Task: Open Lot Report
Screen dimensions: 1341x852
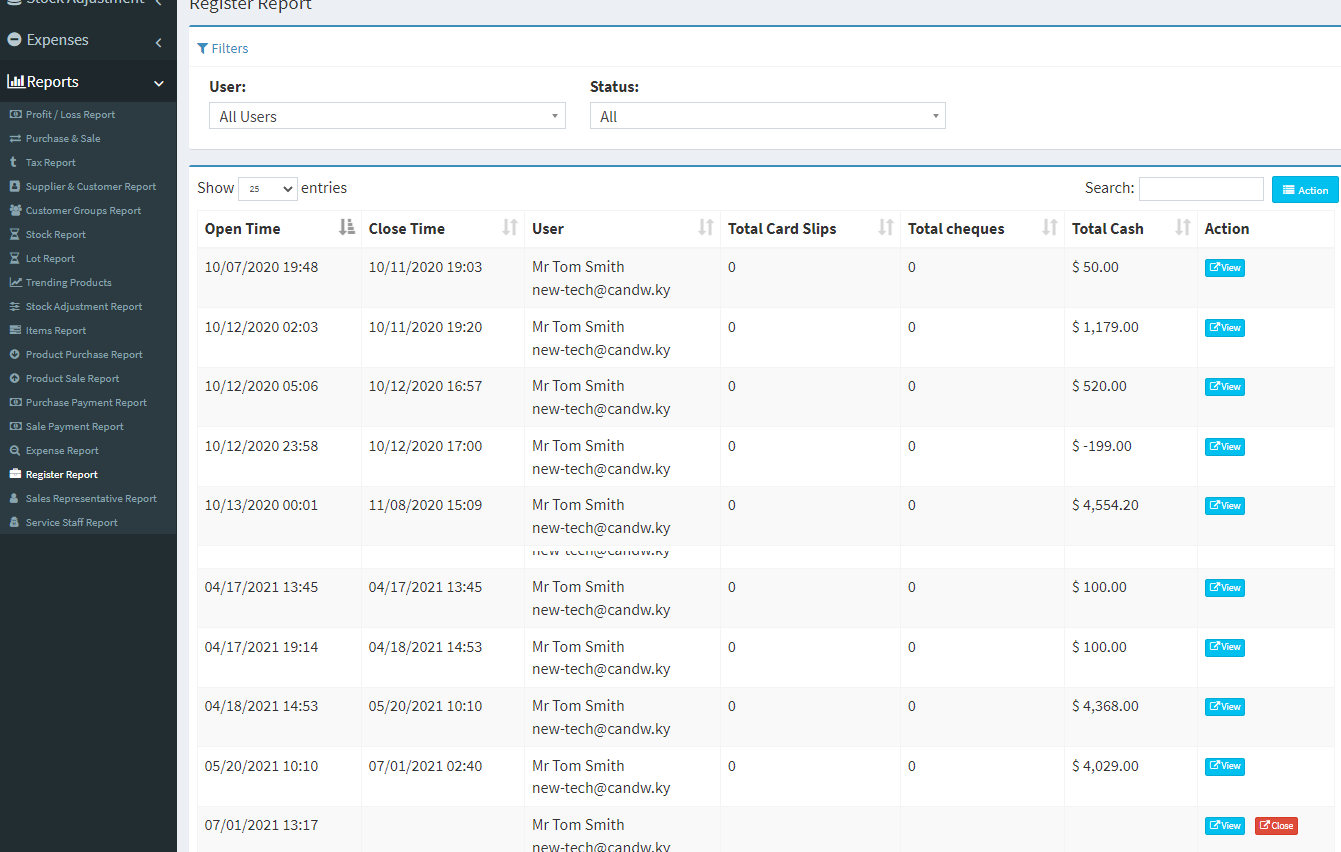Action: 50,258
